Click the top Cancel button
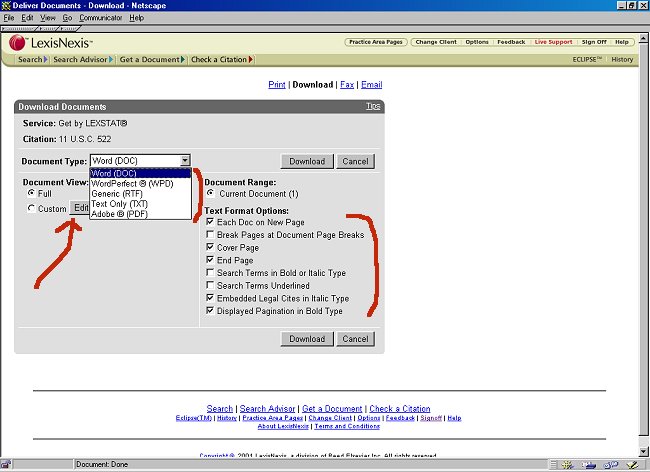 pyautogui.click(x=355, y=161)
